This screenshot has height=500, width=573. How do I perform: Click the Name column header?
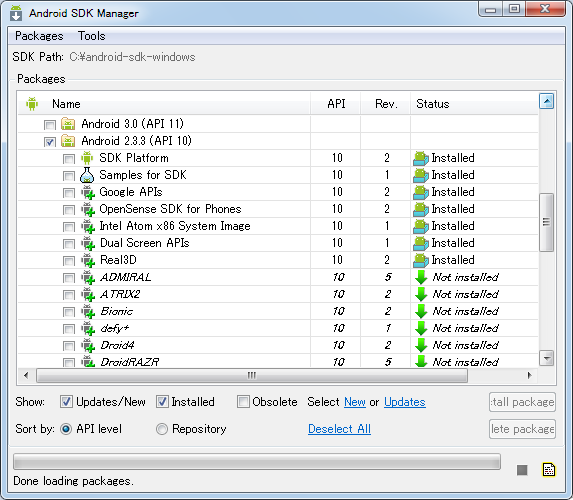(x=164, y=104)
